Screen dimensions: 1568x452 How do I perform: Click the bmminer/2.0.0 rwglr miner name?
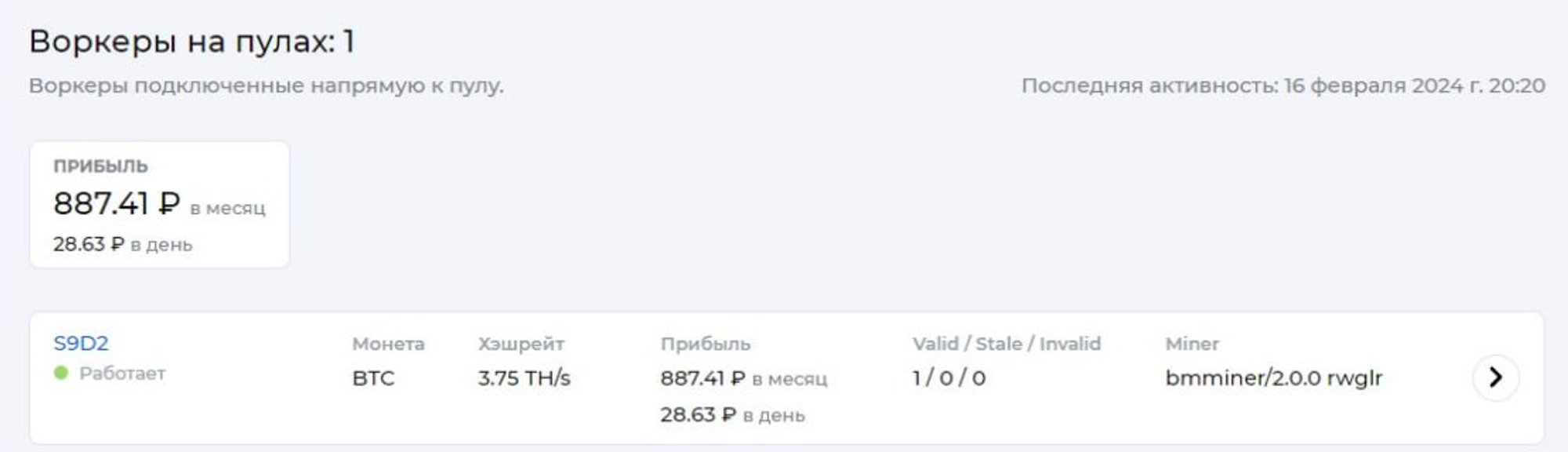(x=1274, y=378)
